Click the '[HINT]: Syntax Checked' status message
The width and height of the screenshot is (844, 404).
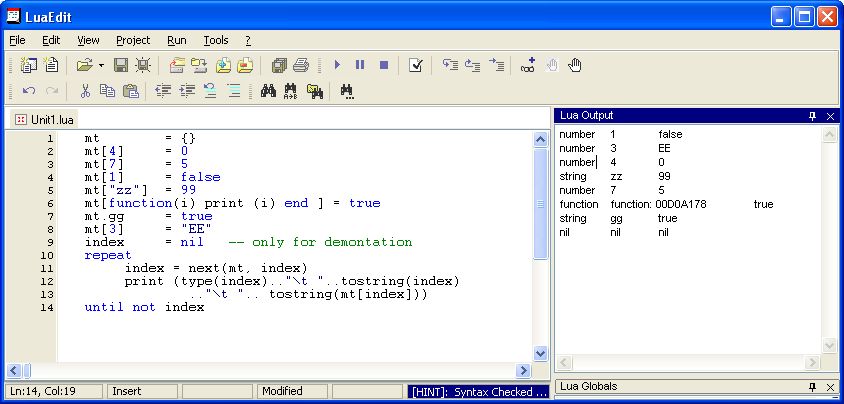[479, 392]
